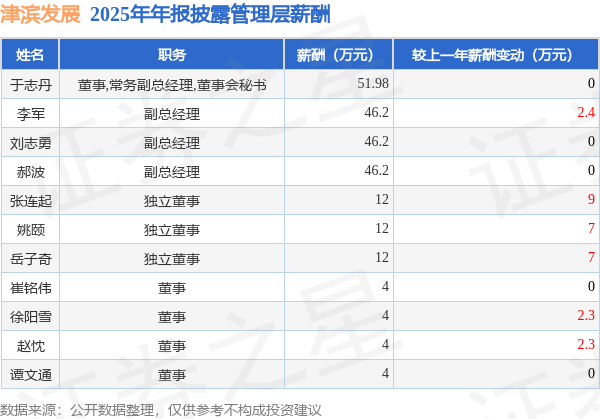The image size is (600, 419).
Task: Select 岳子奇's 独立董事 position cell
Action: tap(172, 259)
